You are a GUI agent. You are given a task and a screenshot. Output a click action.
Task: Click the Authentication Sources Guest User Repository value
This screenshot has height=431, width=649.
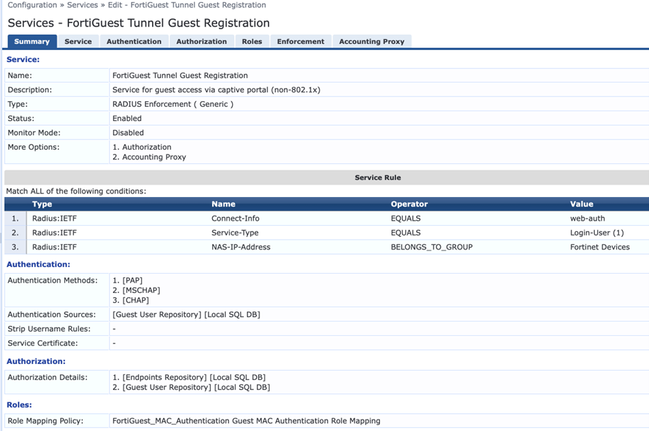tap(186, 315)
